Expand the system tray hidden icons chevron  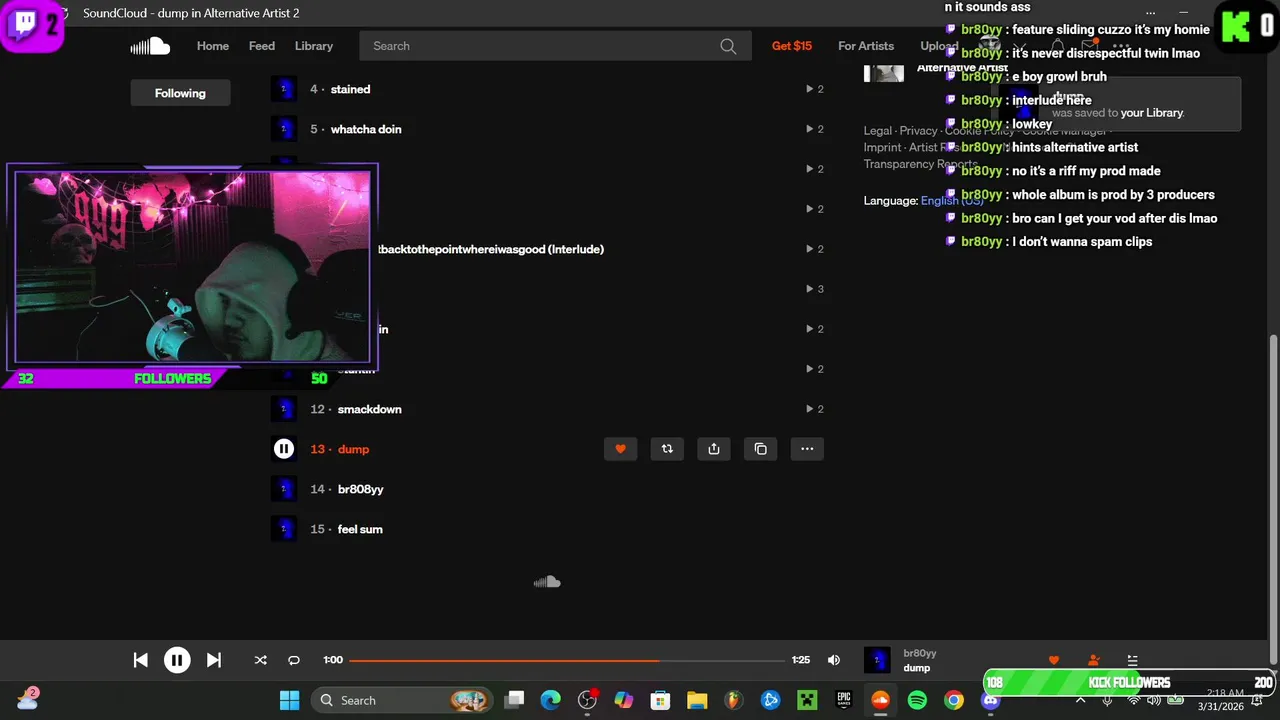pyautogui.click(x=1080, y=700)
